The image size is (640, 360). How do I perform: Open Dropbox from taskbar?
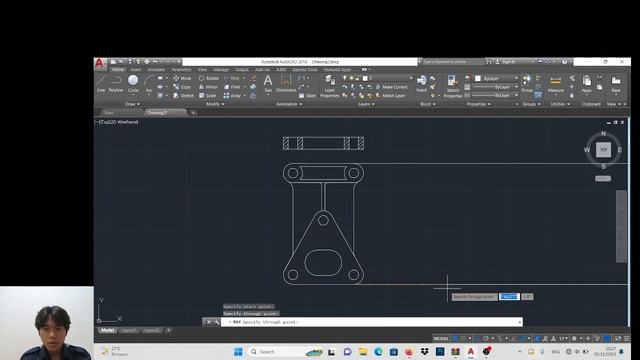tap(424, 351)
